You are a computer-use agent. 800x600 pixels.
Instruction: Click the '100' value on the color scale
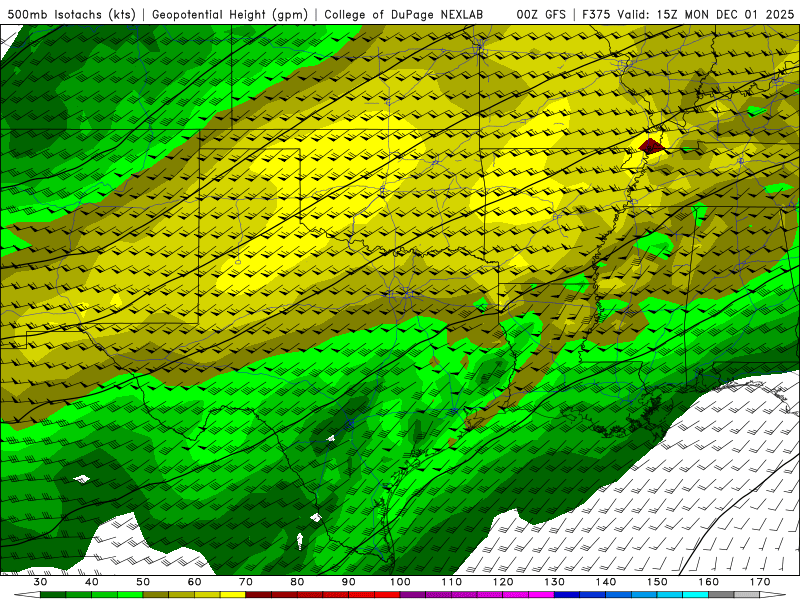click(400, 582)
